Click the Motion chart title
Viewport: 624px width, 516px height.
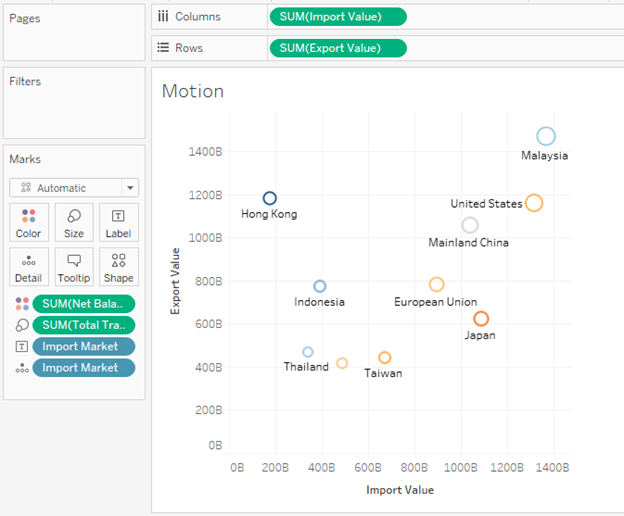193,91
